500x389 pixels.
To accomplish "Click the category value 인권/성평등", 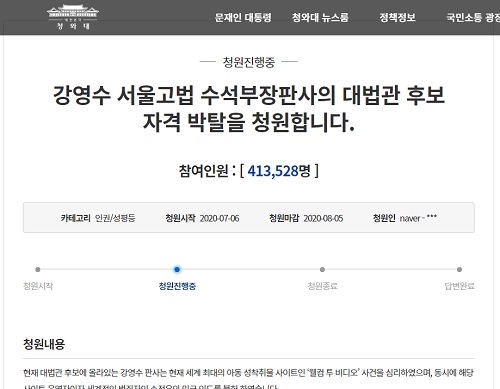I will (x=115, y=218).
